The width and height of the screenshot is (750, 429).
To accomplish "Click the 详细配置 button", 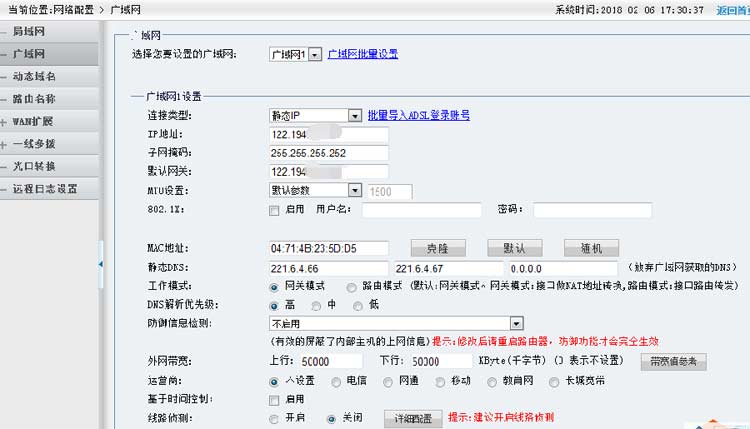I will tap(413, 418).
